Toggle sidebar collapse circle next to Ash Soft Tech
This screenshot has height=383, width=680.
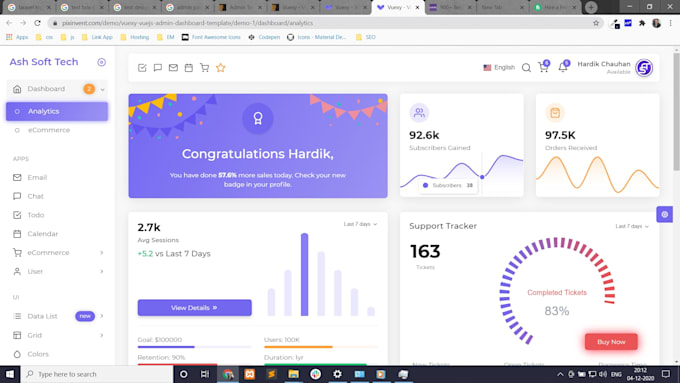[101, 62]
